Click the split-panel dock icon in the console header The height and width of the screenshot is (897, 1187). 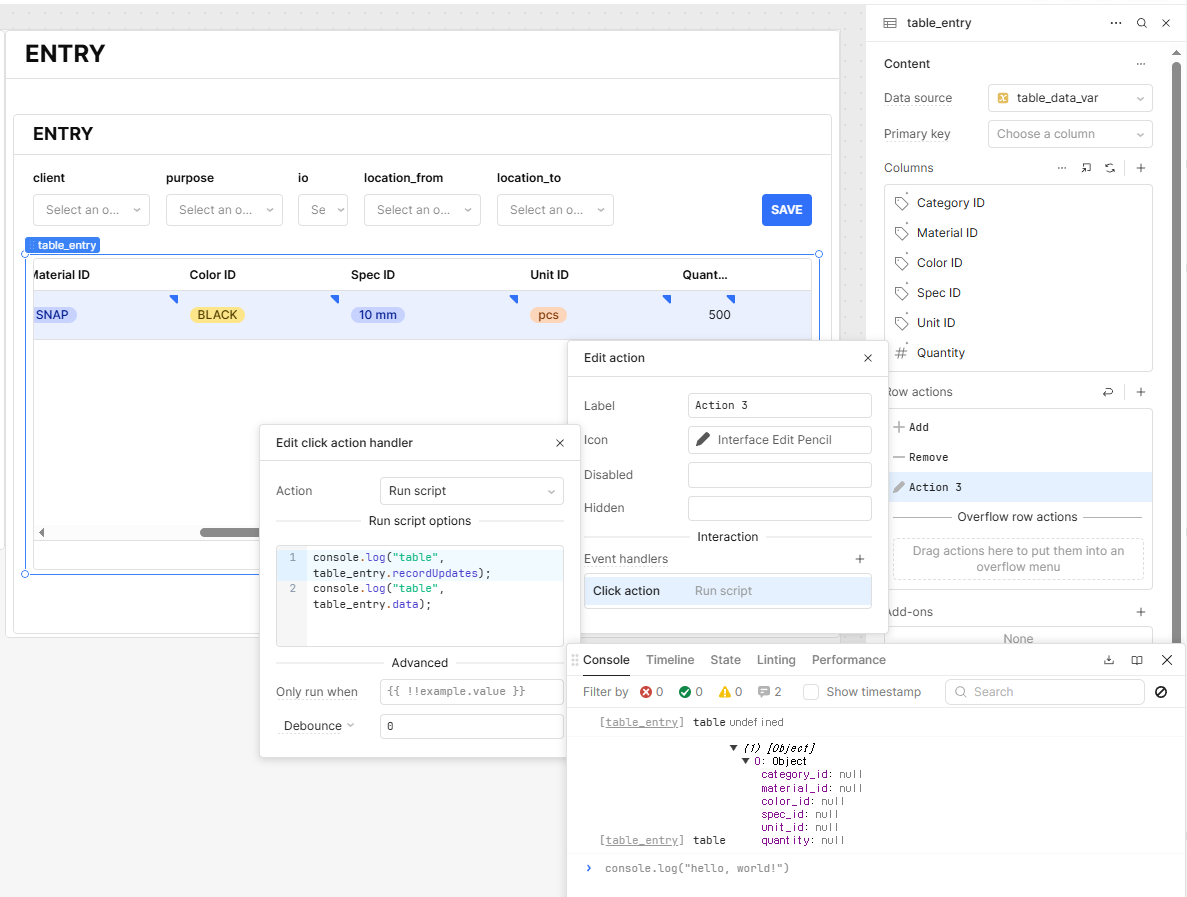click(1137, 660)
